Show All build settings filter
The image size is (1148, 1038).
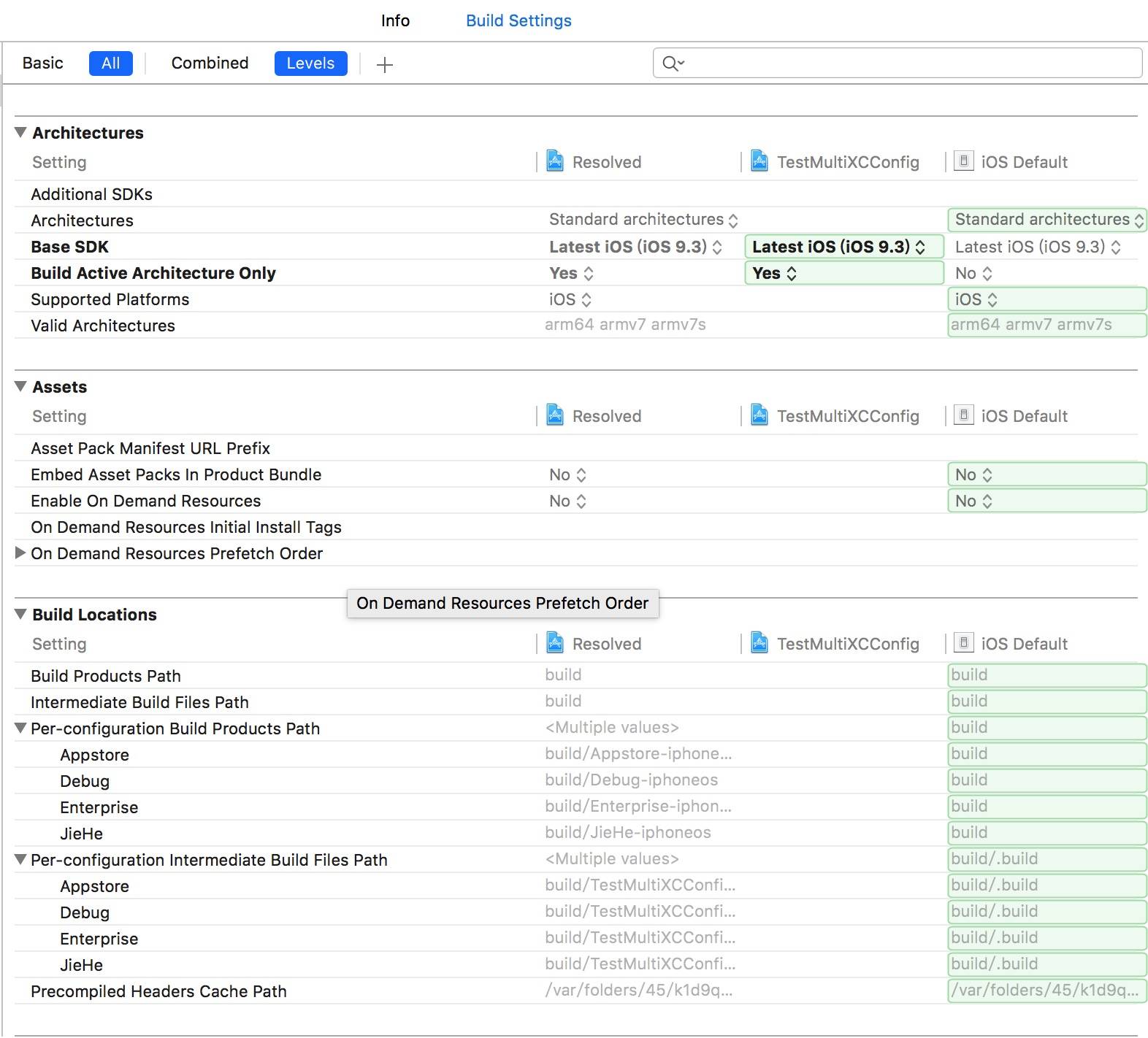click(110, 64)
